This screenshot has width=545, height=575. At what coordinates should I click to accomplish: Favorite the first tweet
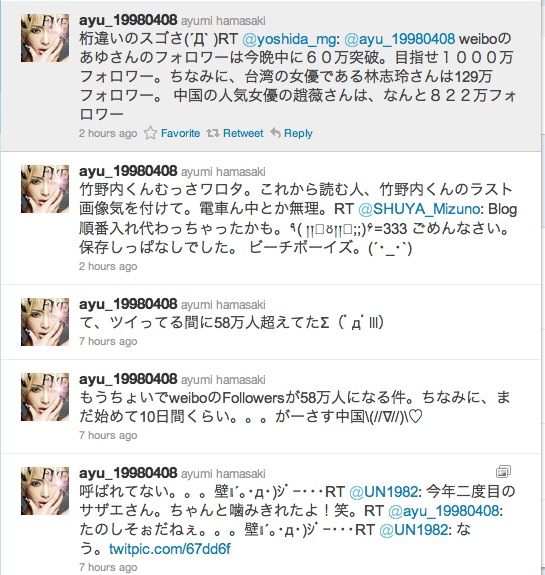pyautogui.click(x=180, y=133)
